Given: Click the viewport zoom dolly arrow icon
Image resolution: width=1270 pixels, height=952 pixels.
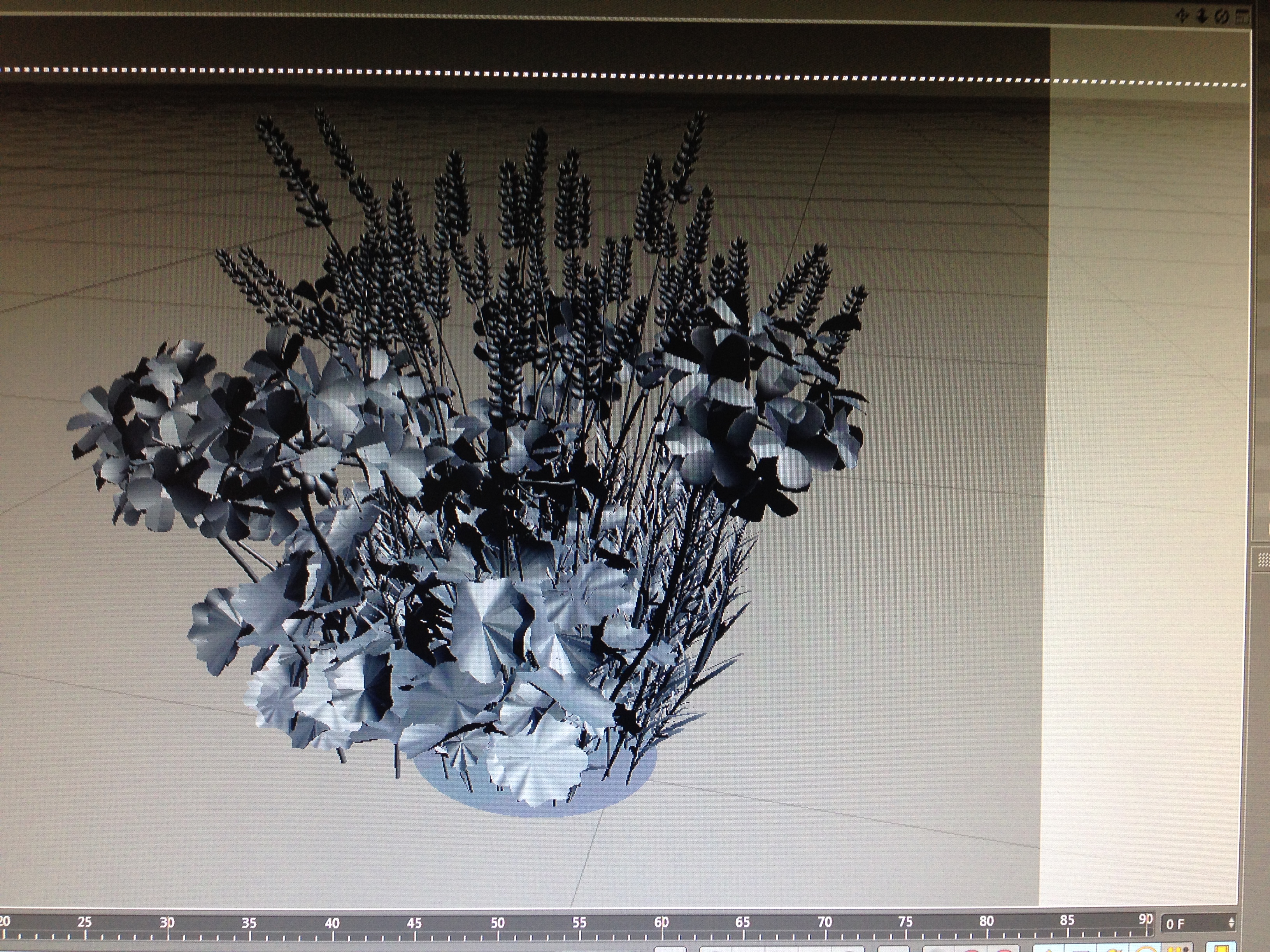Looking at the screenshot, I should click(1202, 17).
